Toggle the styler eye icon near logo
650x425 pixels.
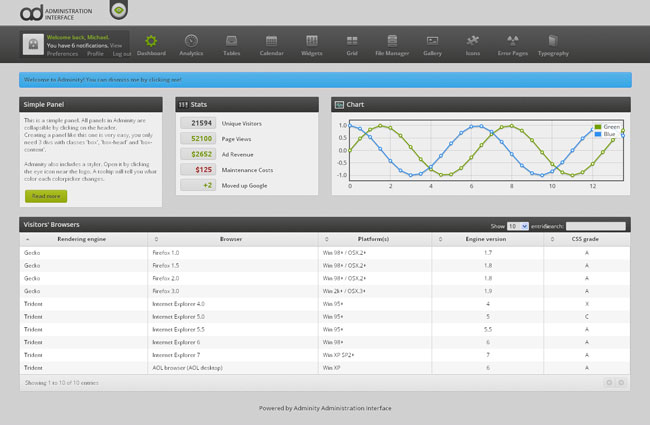click(x=119, y=10)
